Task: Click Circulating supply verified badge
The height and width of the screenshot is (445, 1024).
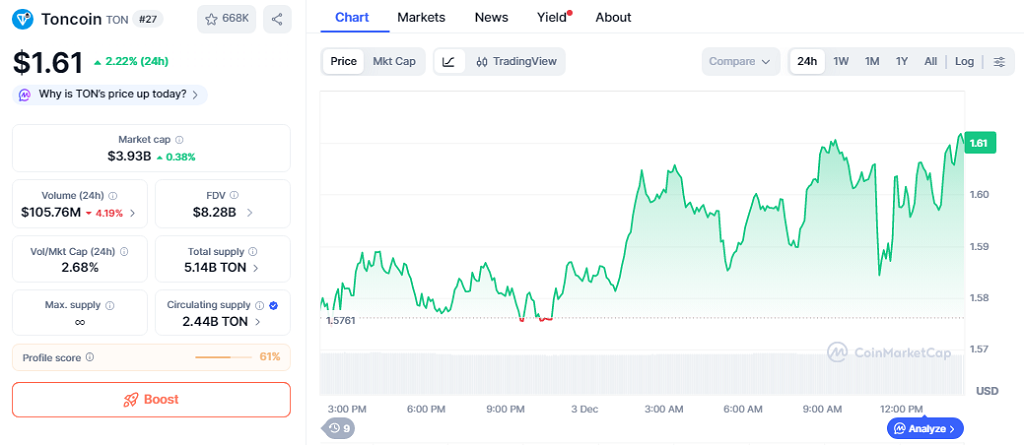Action: [273, 305]
